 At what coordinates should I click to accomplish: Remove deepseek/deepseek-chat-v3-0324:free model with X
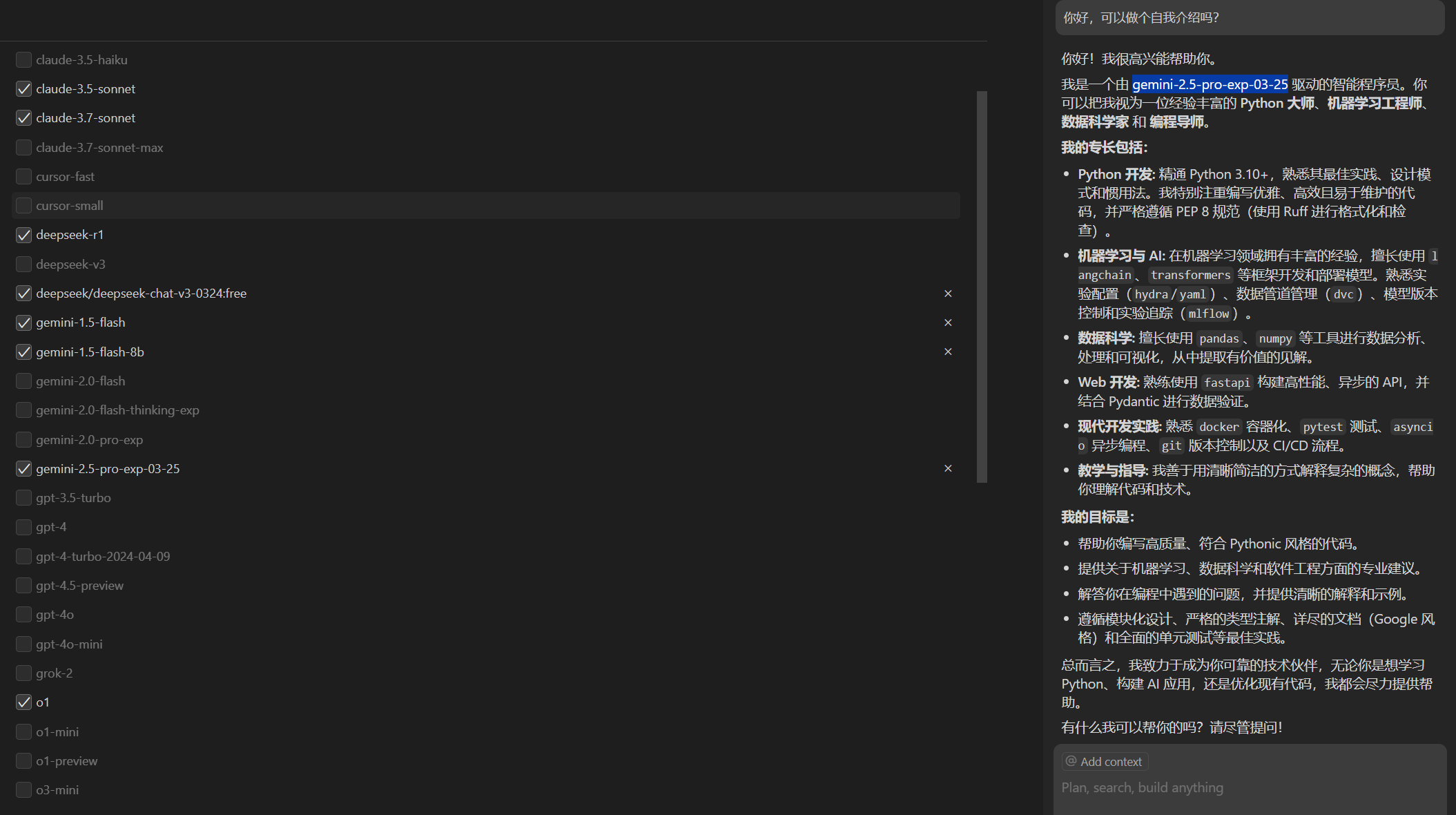pyautogui.click(x=948, y=294)
